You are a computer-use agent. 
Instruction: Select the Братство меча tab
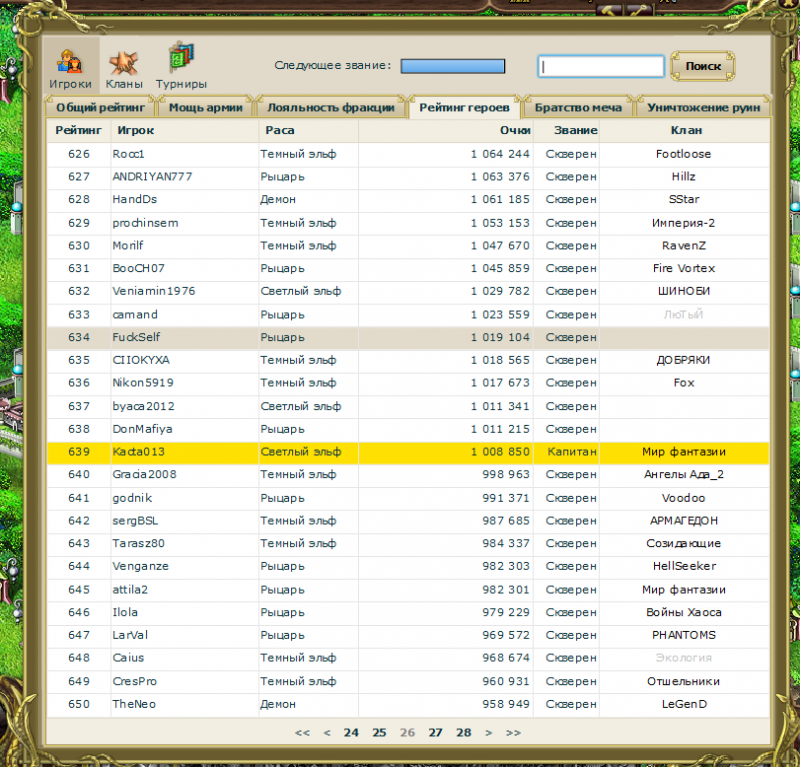click(x=578, y=107)
